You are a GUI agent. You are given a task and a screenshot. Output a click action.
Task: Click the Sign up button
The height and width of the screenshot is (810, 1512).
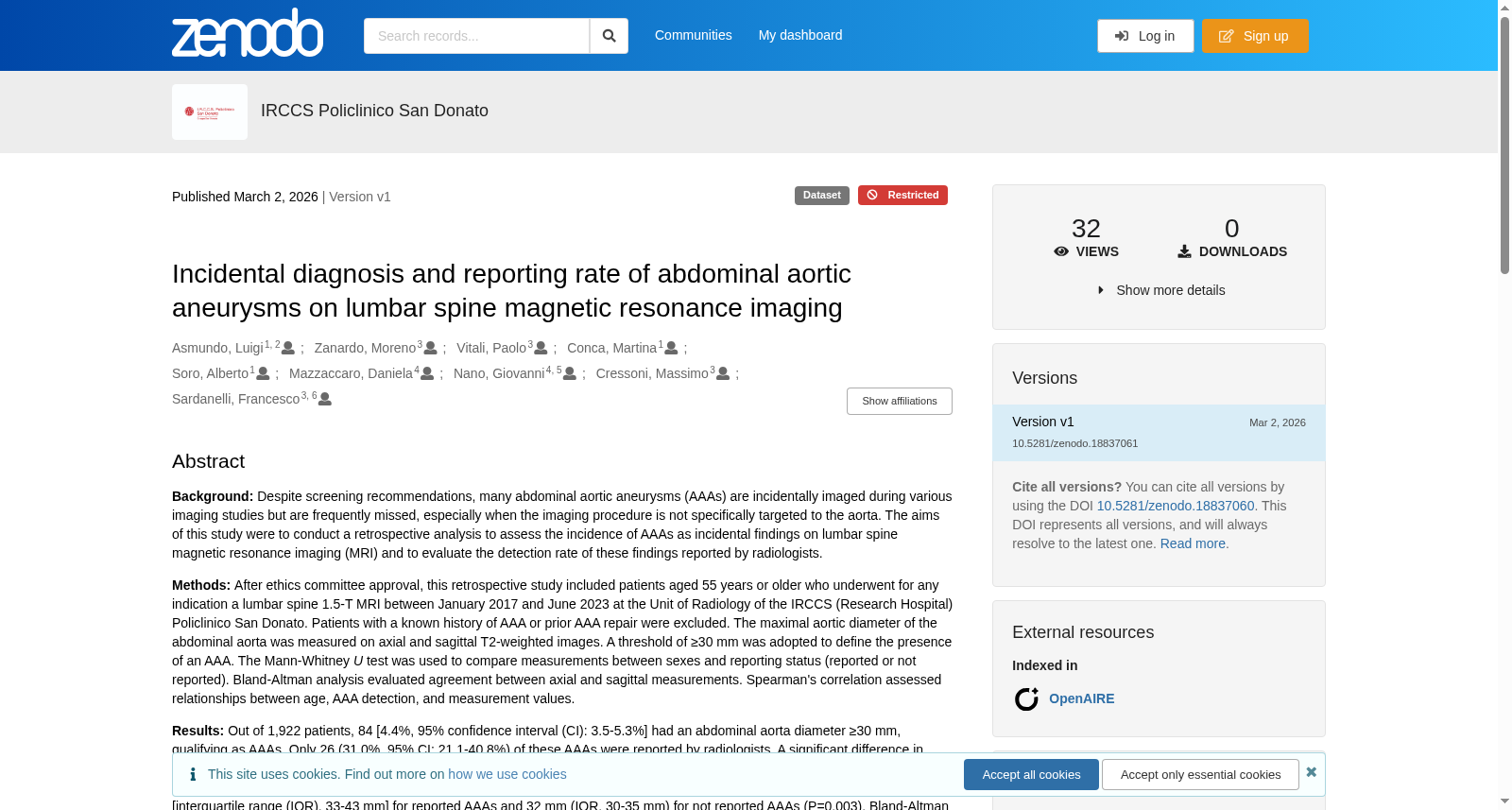click(1255, 36)
